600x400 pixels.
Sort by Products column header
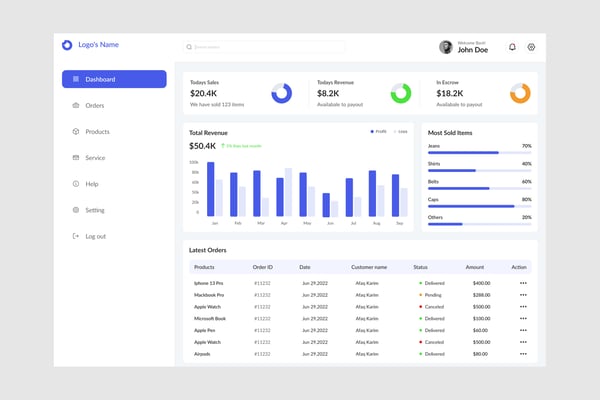coord(204,267)
